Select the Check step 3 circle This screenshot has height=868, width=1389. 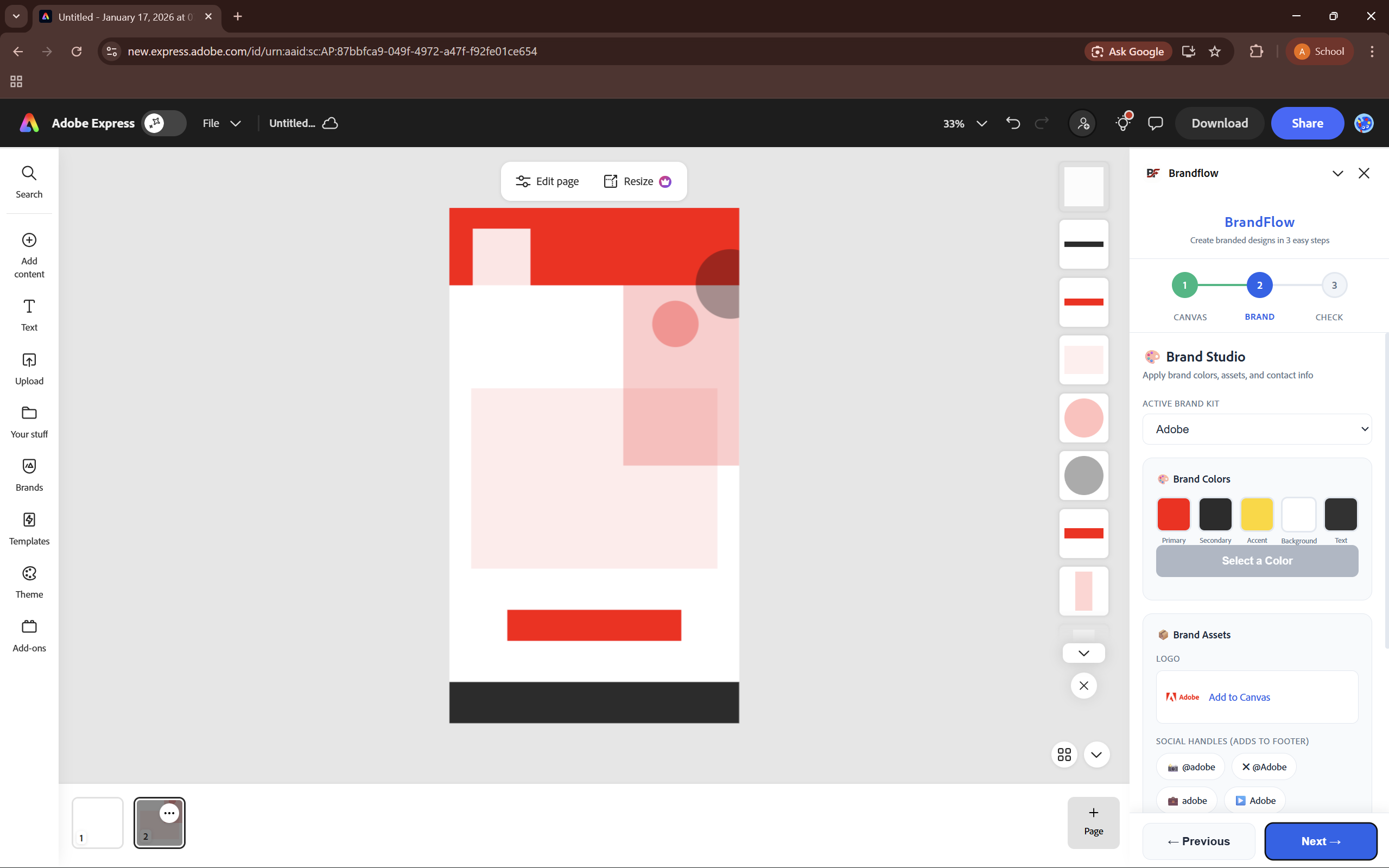pyautogui.click(x=1334, y=286)
